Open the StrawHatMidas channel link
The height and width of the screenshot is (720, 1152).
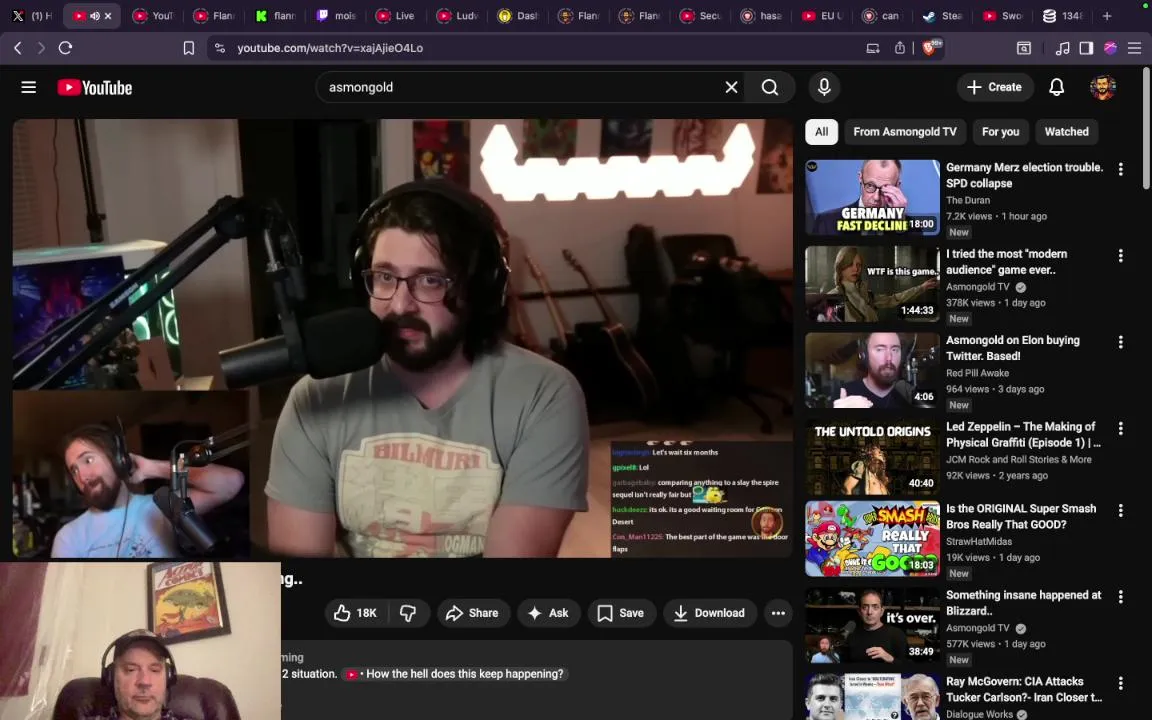click(x=979, y=541)
